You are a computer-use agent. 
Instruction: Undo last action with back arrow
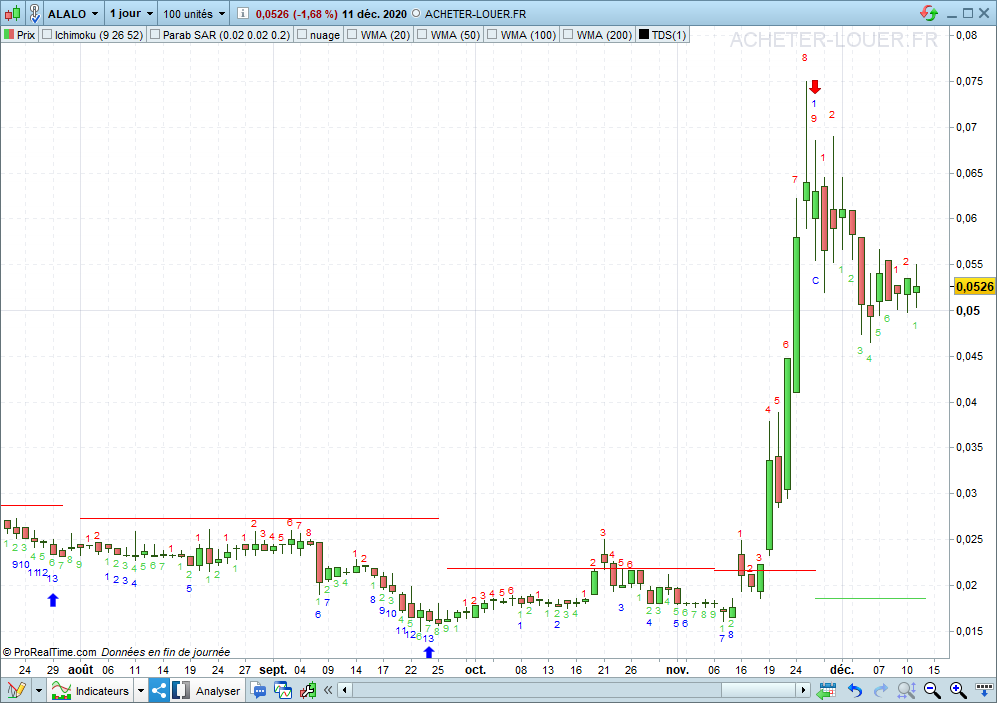tap(854, 690)
